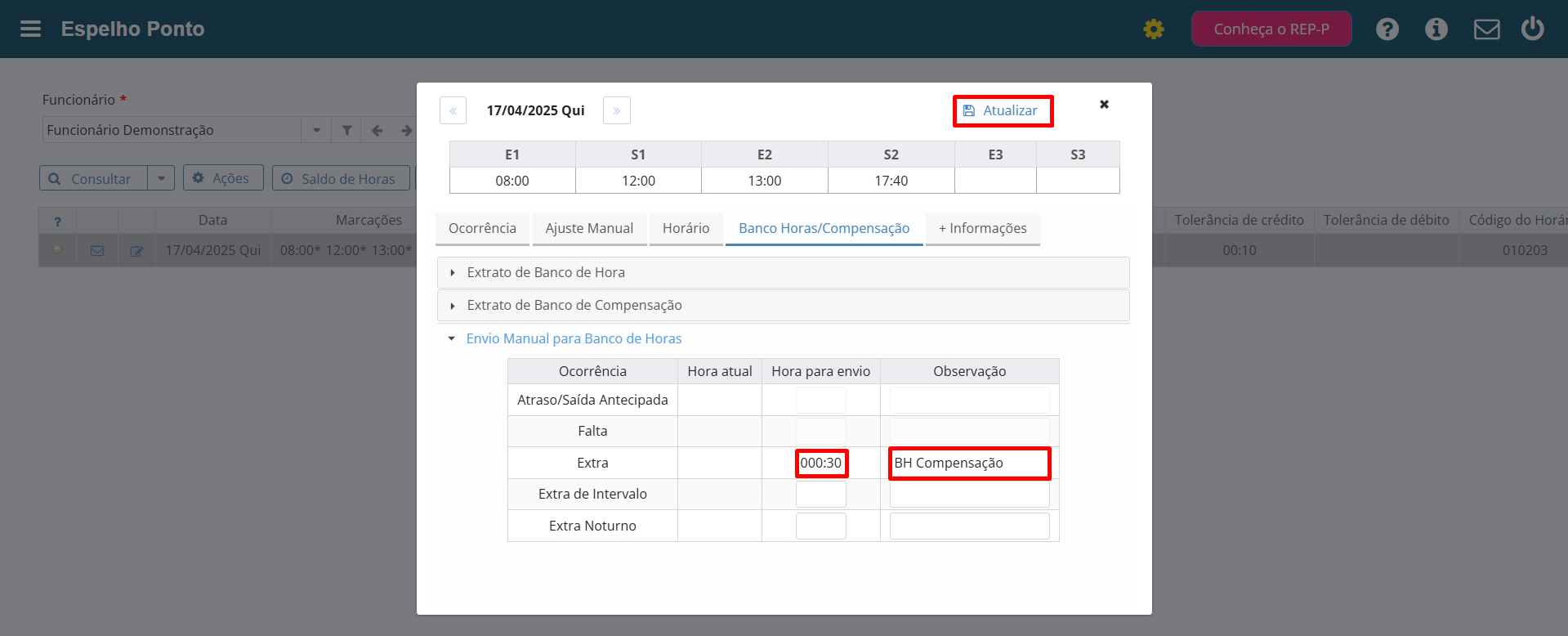Click the E1 time cell 08:00
The height and width of the screenshot is (636, 1568).
(512, 181)
